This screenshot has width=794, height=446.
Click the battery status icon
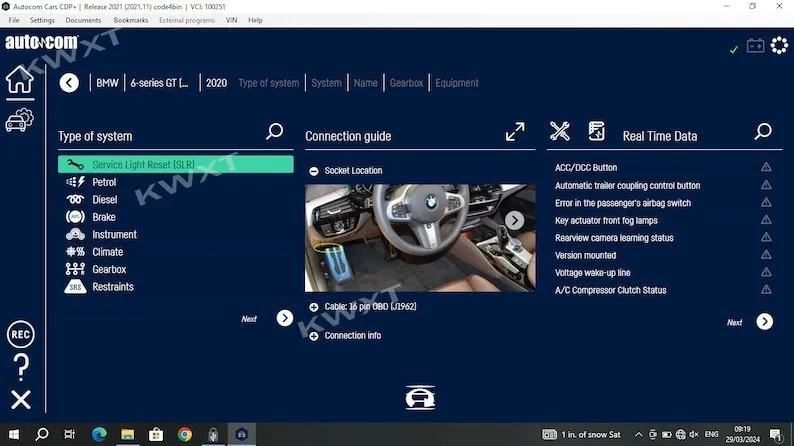(x=756, y=46)
